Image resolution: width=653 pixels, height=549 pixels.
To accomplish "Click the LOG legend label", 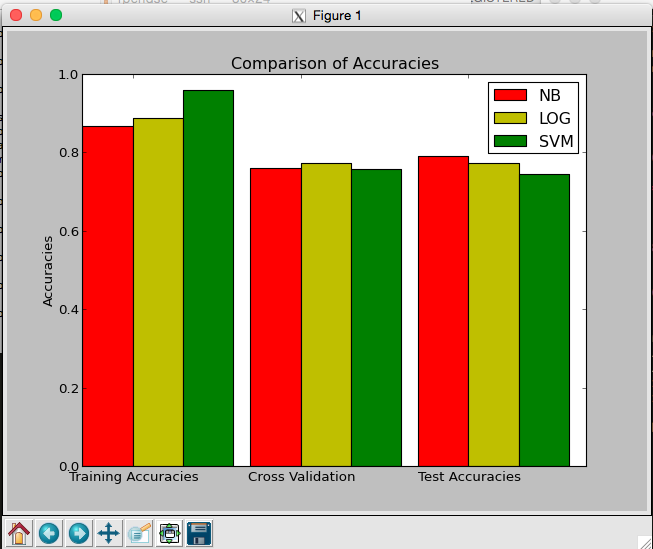I will pos(554,118).
